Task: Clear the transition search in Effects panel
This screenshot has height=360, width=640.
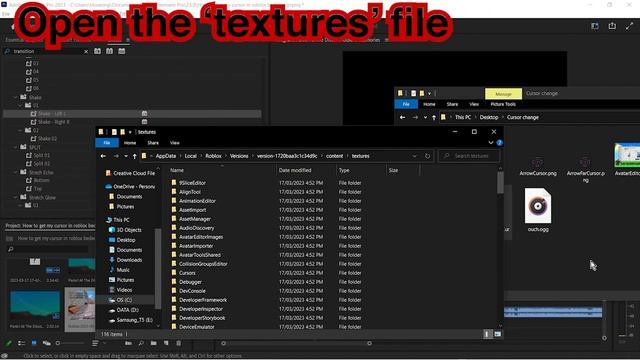Action: click(x=86, y=51)
